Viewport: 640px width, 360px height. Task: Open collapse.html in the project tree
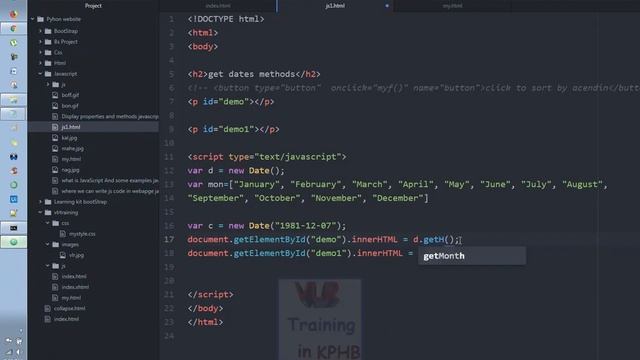pos(69,308)
